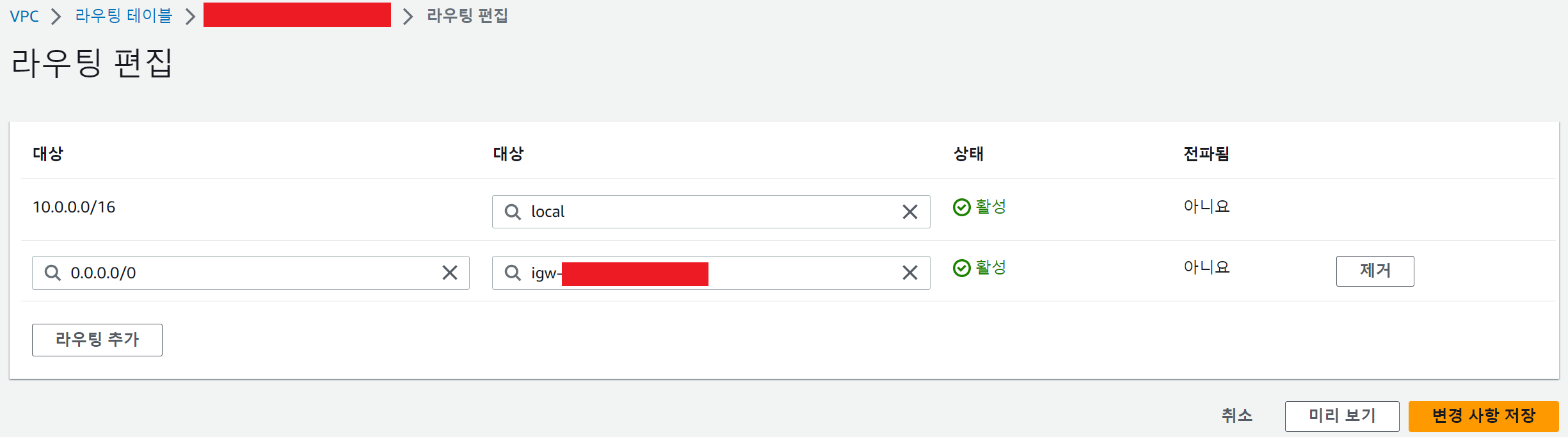The width and height of the screenshot is (1568, 437).
Task: Remove the route with 제거 button
Action: click(1375, 271)
